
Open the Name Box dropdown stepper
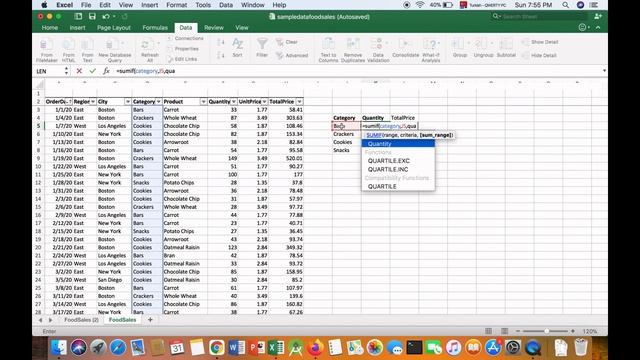point(66,71)
